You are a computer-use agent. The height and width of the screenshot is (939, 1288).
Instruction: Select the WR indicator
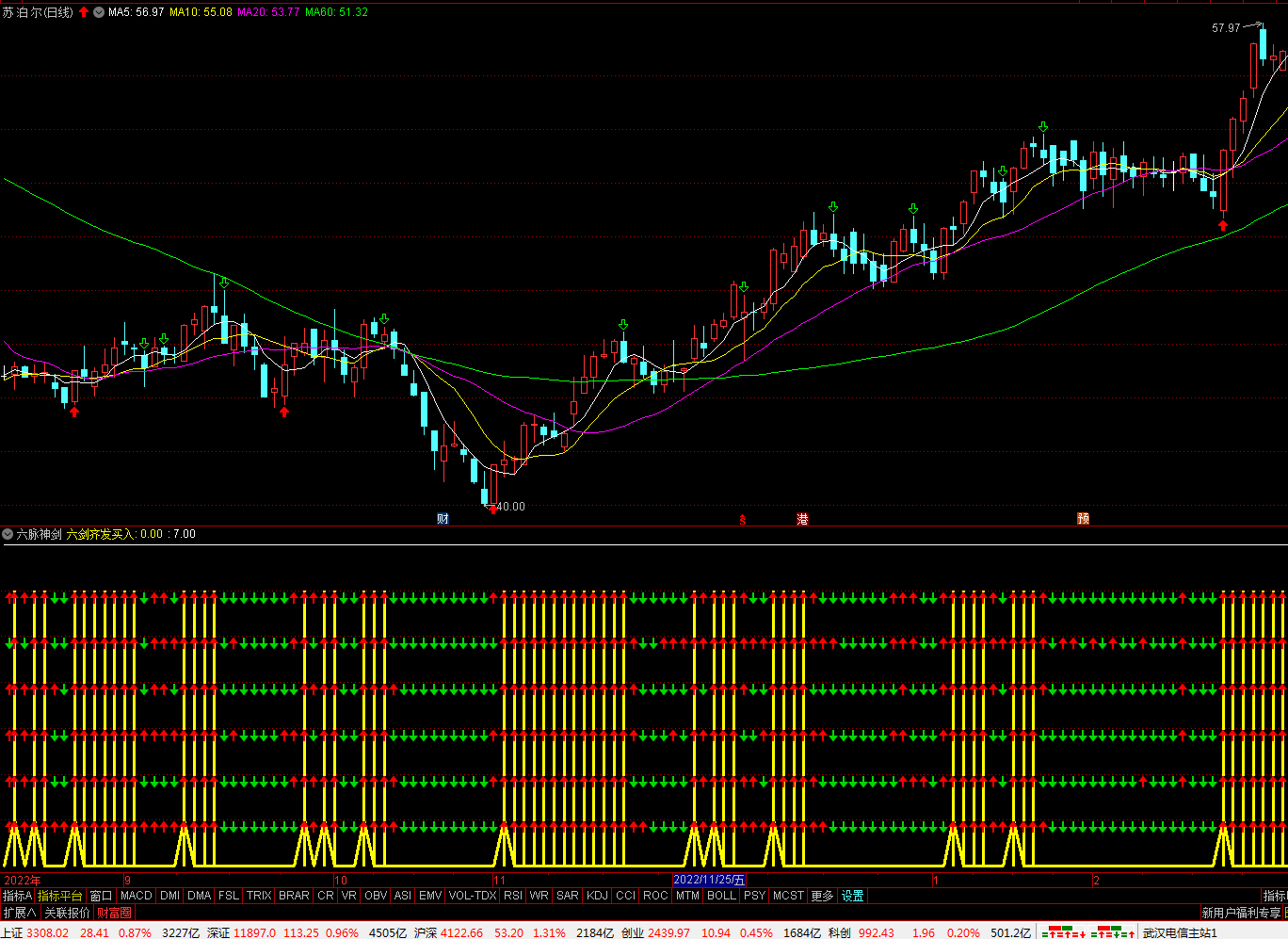point(539,896)
